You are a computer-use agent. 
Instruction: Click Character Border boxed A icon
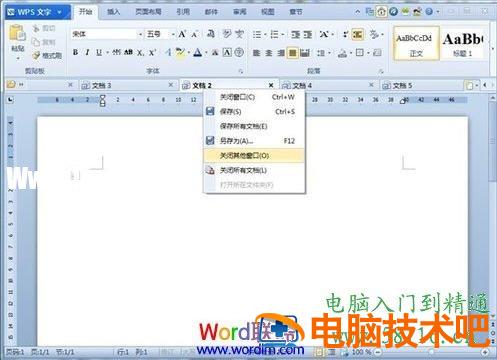(227, 53)
